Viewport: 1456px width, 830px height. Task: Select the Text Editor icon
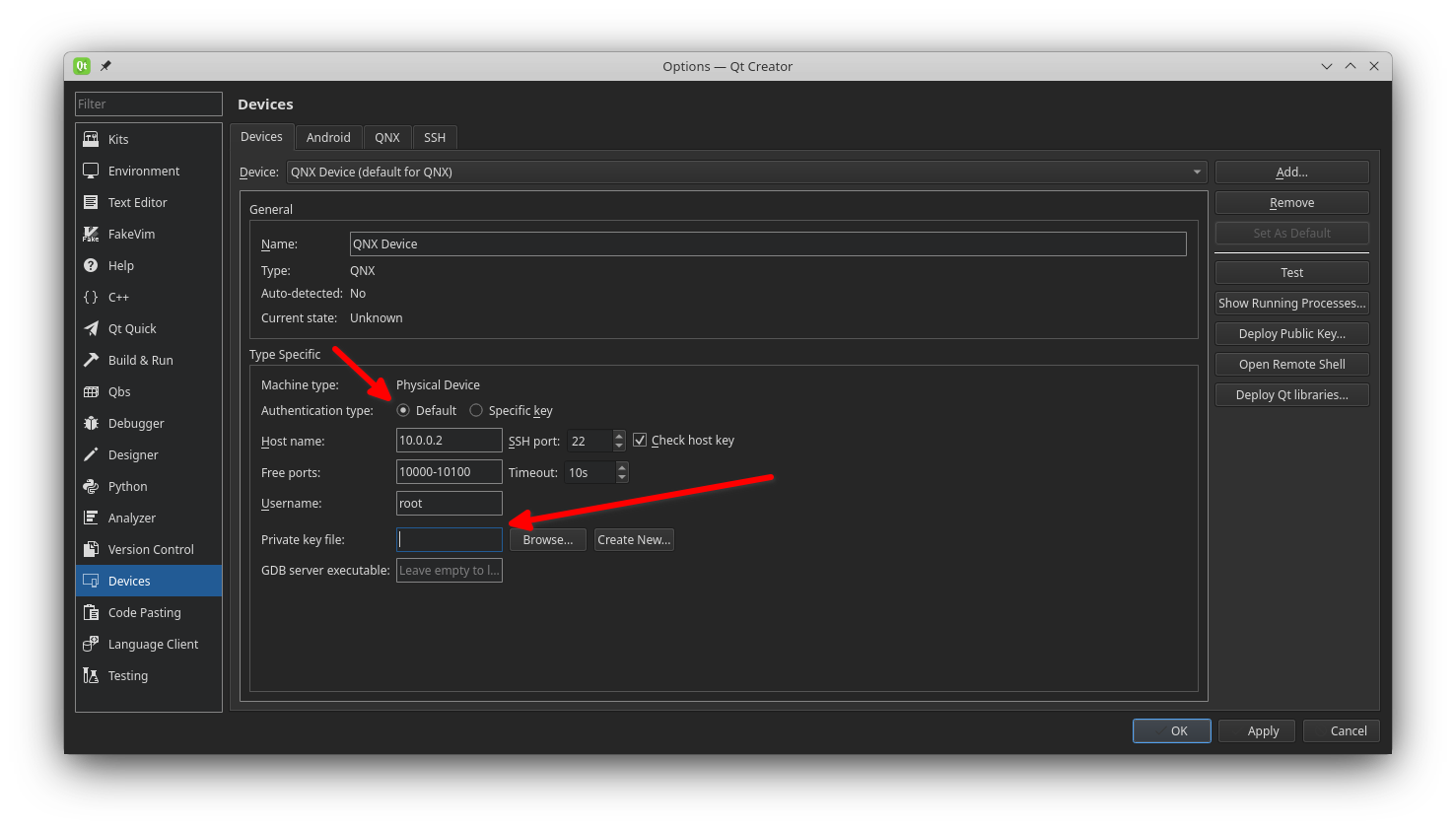coord(91,202)
